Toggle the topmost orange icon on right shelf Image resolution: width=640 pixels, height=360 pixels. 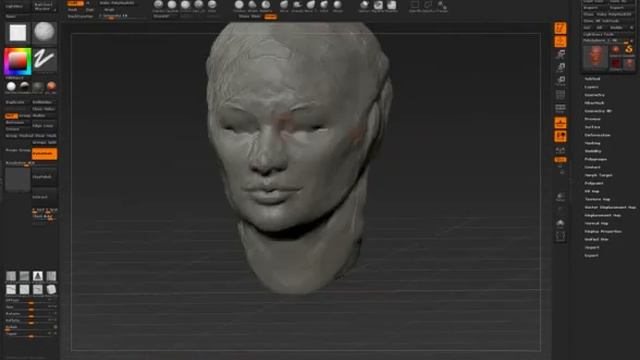point(560,28)
